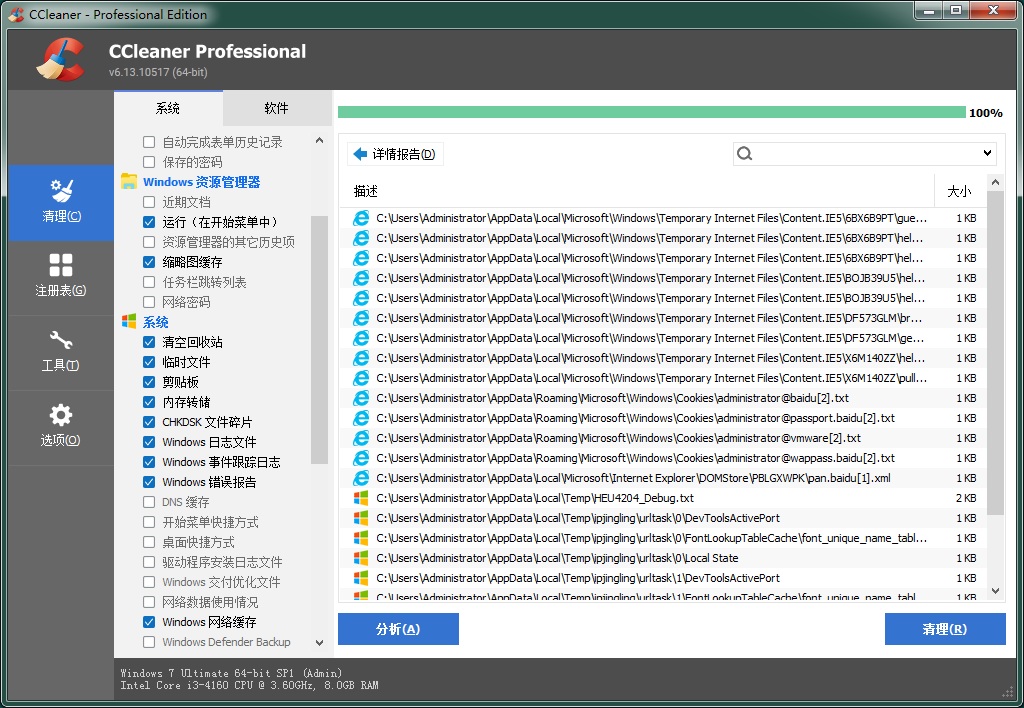Click the green 100% progress bar
Image resolution: width=1024 pixels, height=708 pixels.
click(x=652, y=112)
